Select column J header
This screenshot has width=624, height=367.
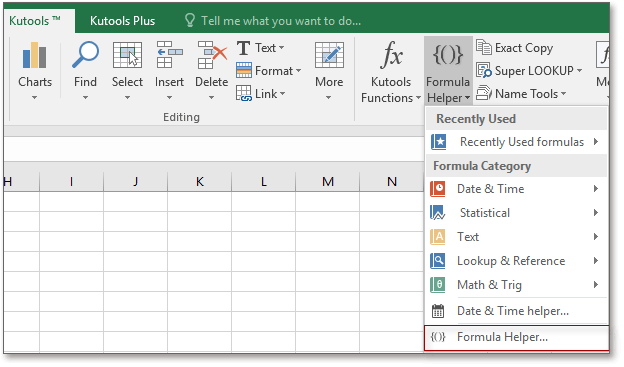(135, 182)
